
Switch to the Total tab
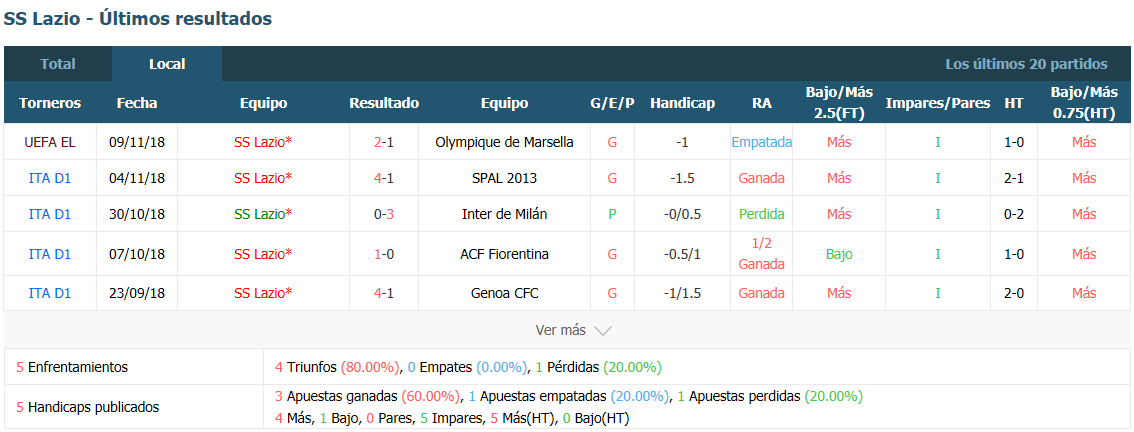click(58, 64)
